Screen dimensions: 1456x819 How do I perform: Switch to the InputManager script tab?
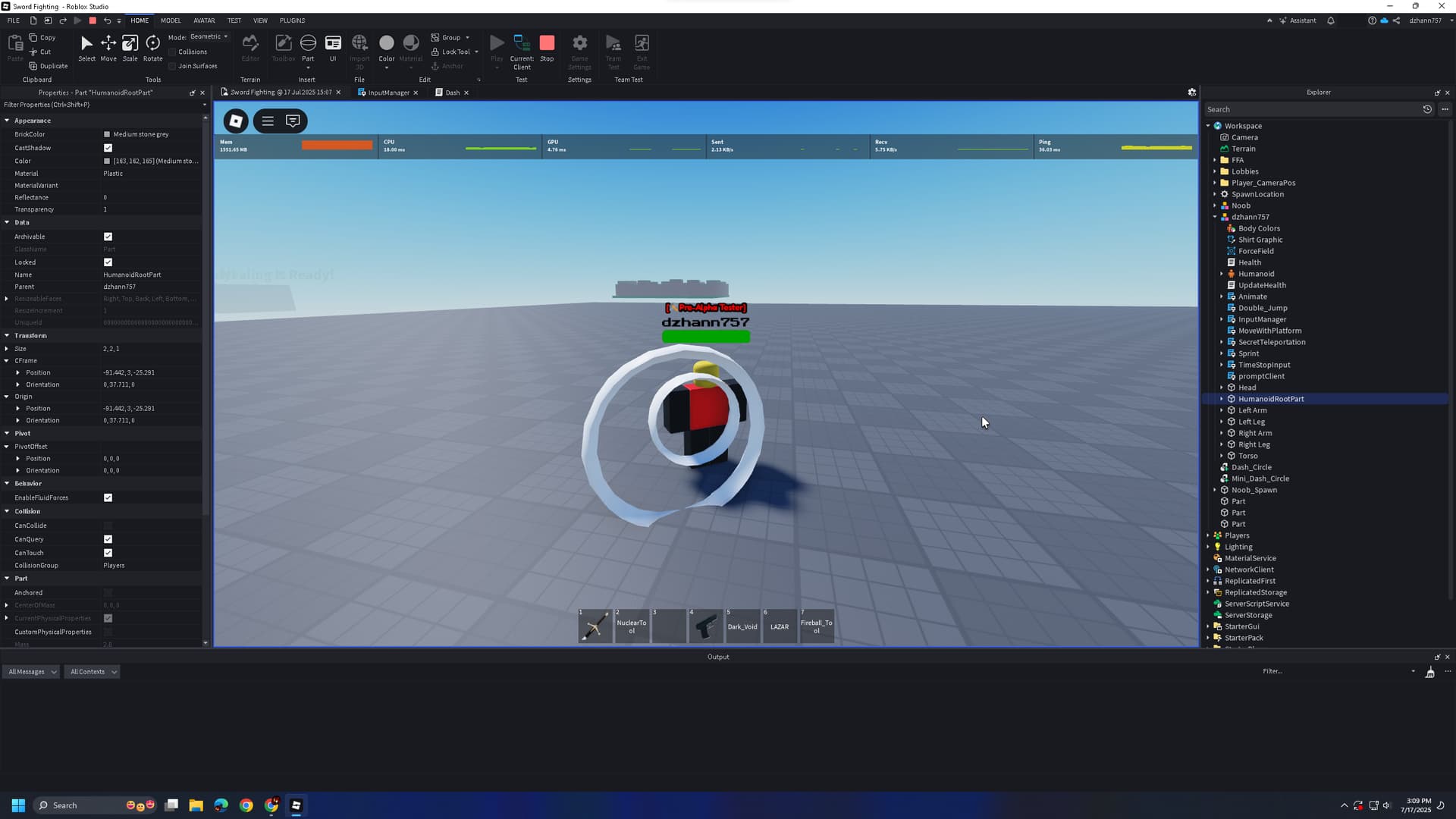pyautogui.click(x=388, y=93)
